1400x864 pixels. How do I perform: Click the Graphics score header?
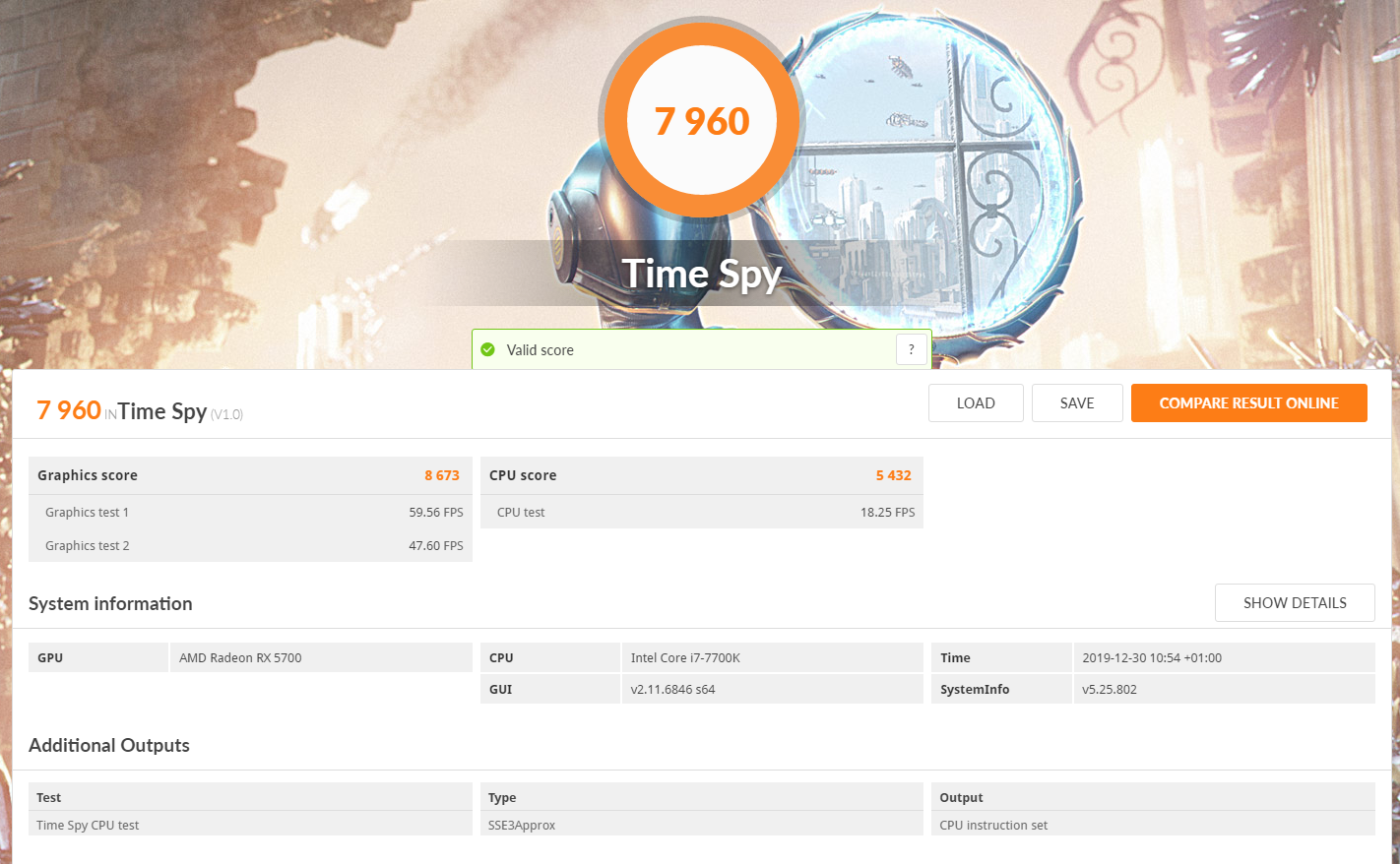tap(250, 475)
